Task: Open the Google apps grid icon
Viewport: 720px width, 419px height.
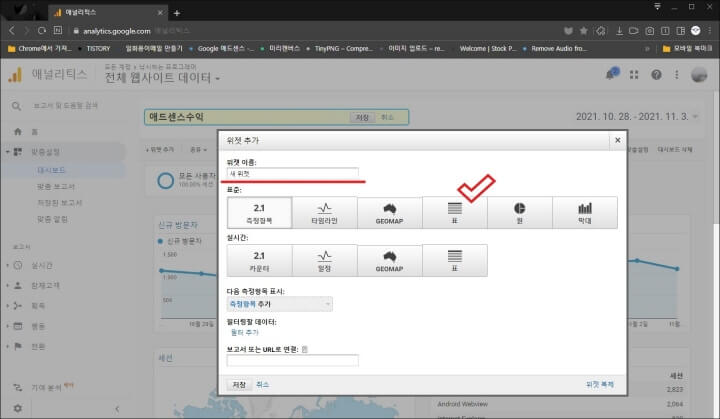Action: pyautogui.click(x=634, y=74)
